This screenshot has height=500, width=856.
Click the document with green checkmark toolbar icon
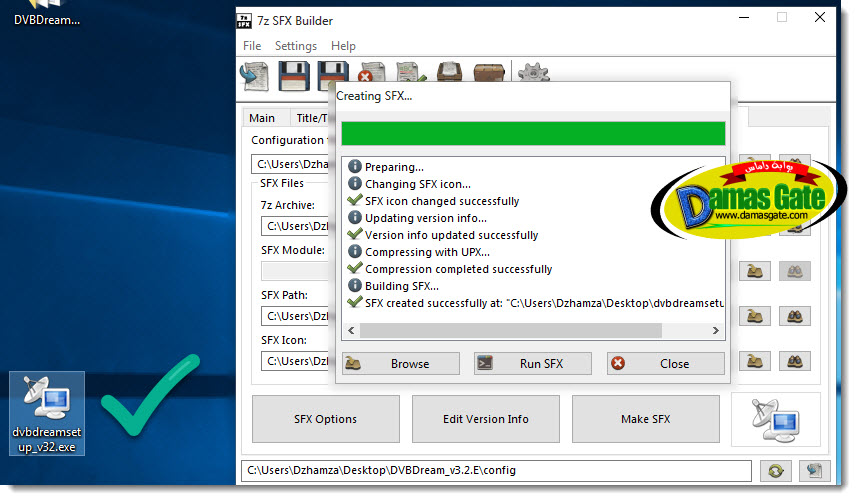click(411, 72)
